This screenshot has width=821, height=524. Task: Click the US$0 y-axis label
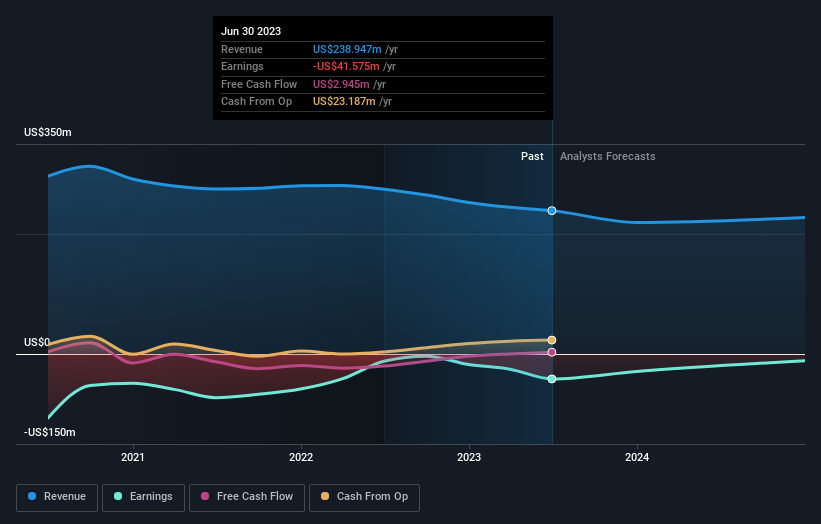[x=37, y=342]
